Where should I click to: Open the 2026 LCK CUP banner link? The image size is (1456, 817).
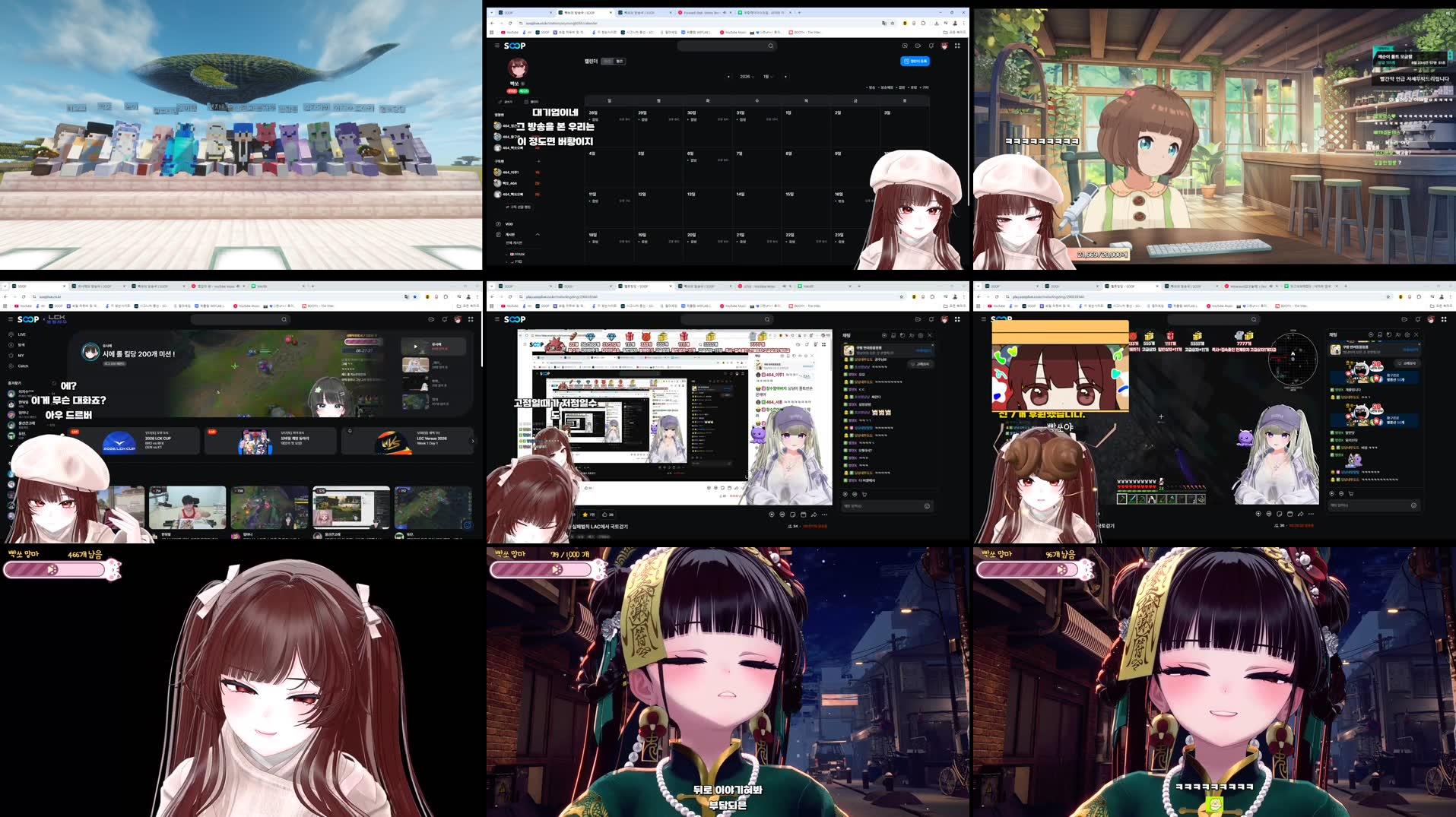click(141, 441)
